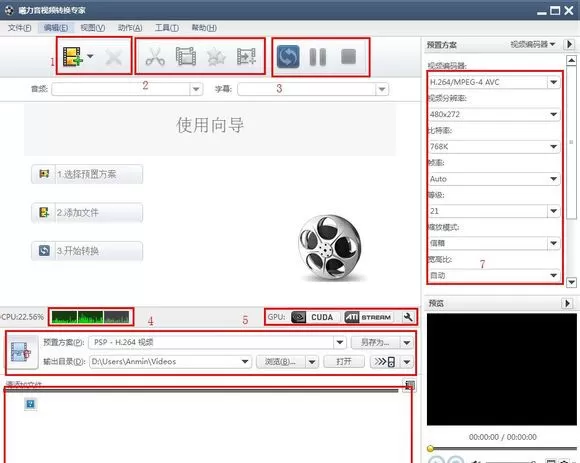Expand the 输出目录 path dropdown
Viewport: 580px width, 463px height.
pyautogui.click(x=245, y=362)
